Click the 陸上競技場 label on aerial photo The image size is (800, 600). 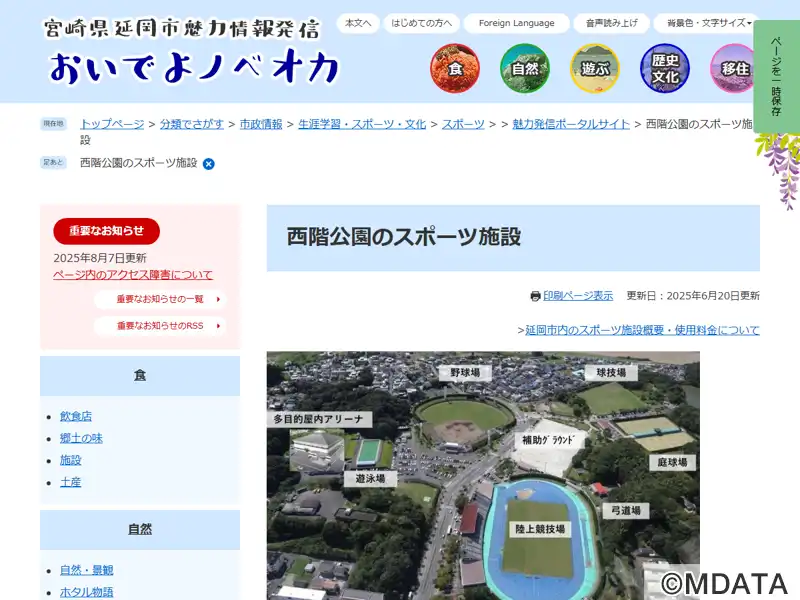(540, 529)
